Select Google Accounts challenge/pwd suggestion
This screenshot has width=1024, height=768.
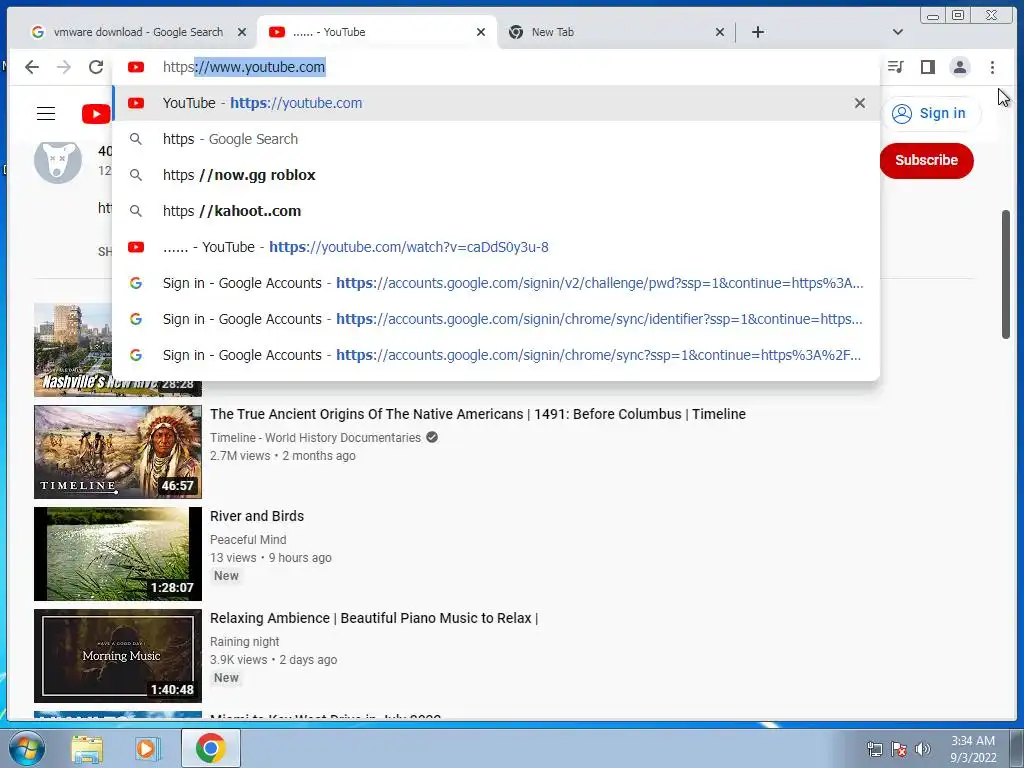coord(496,283)
